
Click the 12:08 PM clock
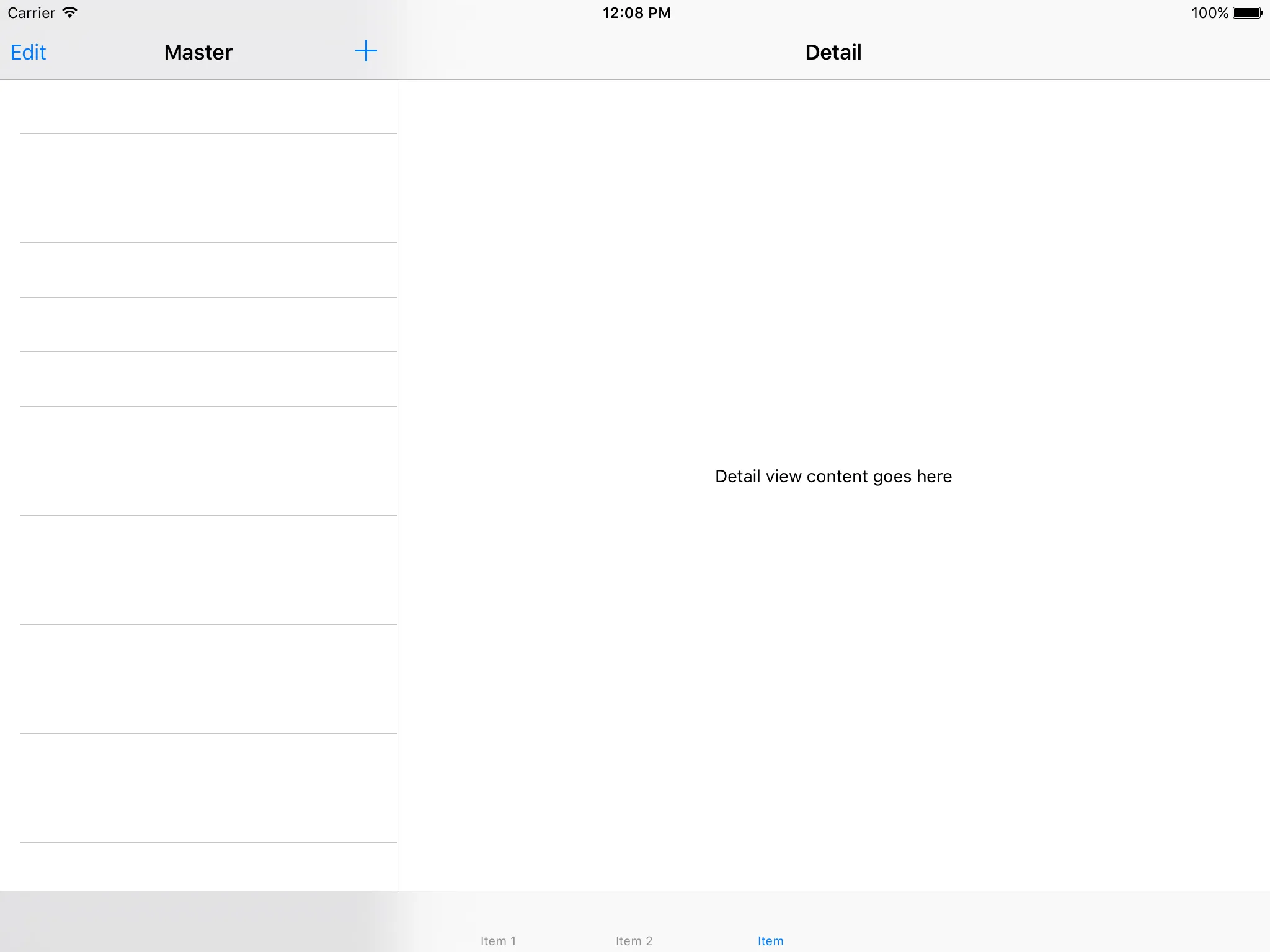[636, 13]
